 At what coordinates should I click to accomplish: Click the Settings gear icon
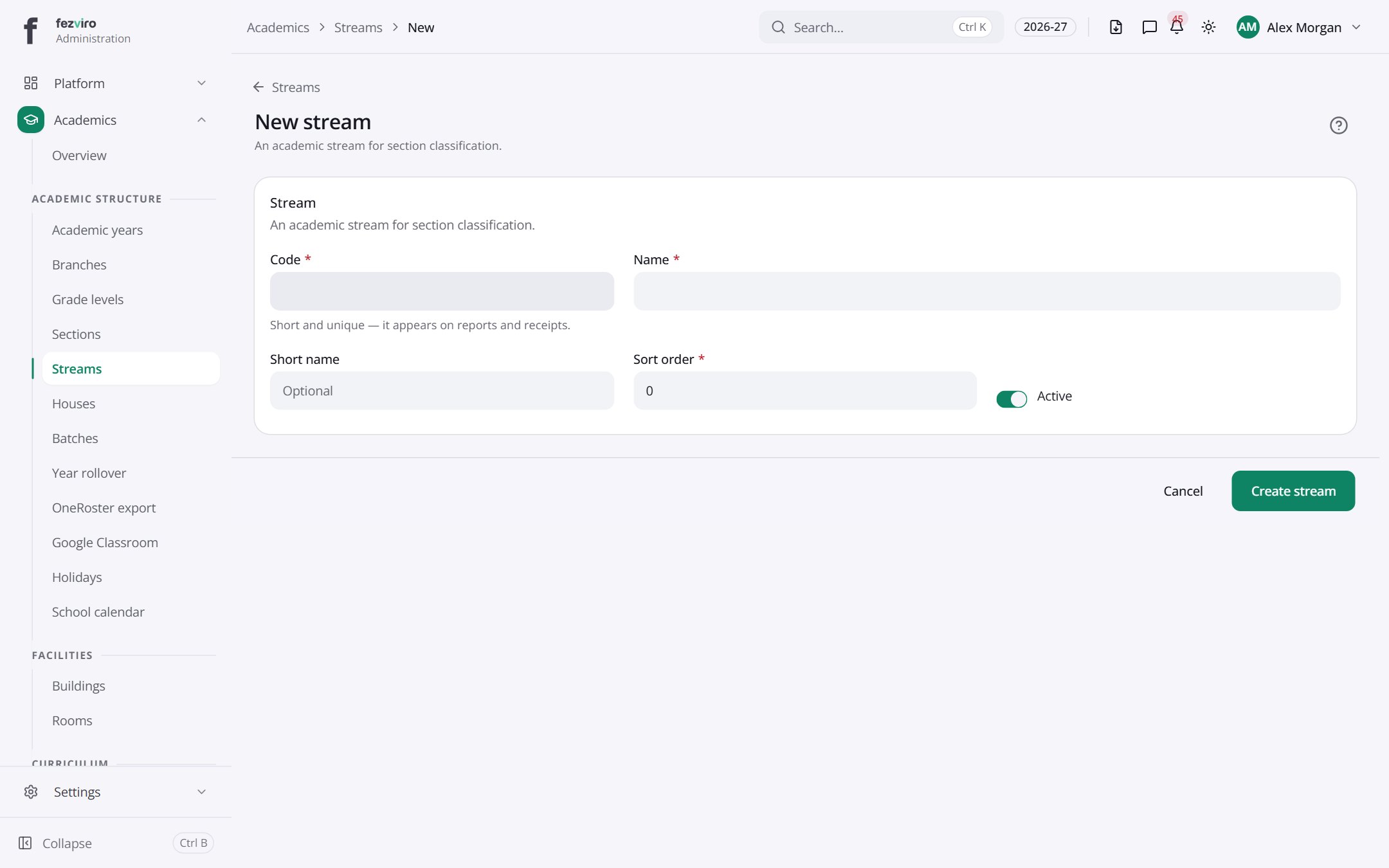[x=31, y=791]
